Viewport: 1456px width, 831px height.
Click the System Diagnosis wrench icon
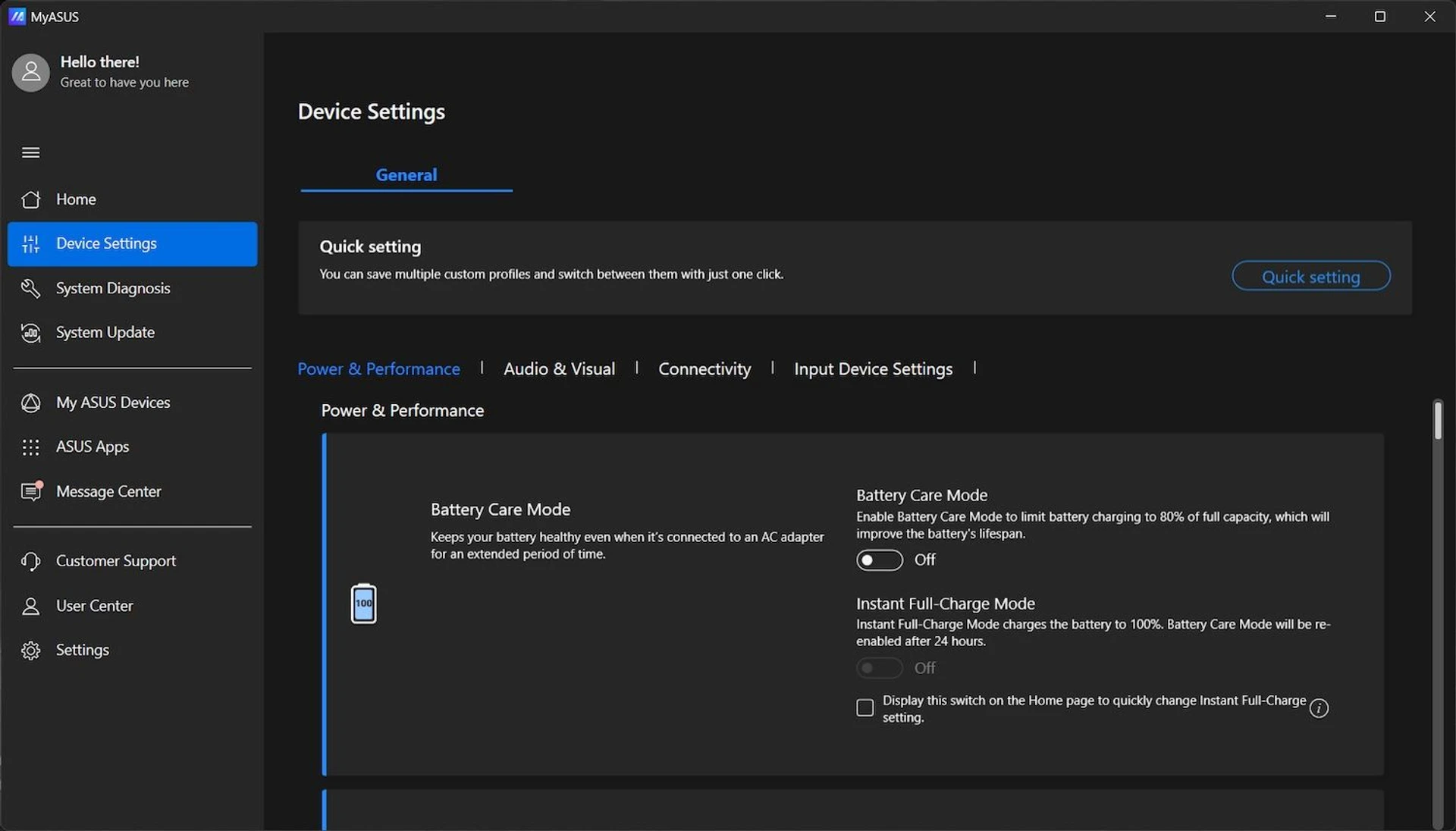[x=31, y=288]
